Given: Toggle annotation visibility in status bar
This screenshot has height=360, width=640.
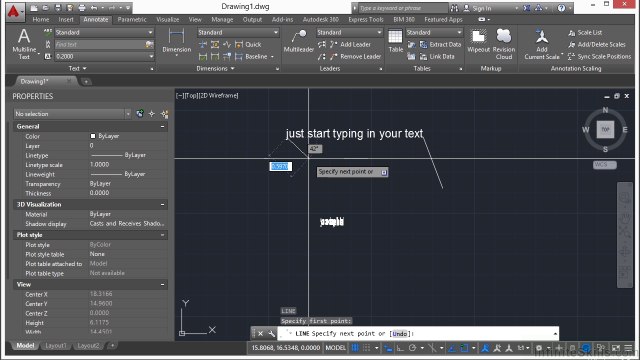Looking at the screenshot, I should tap(485, 348).
